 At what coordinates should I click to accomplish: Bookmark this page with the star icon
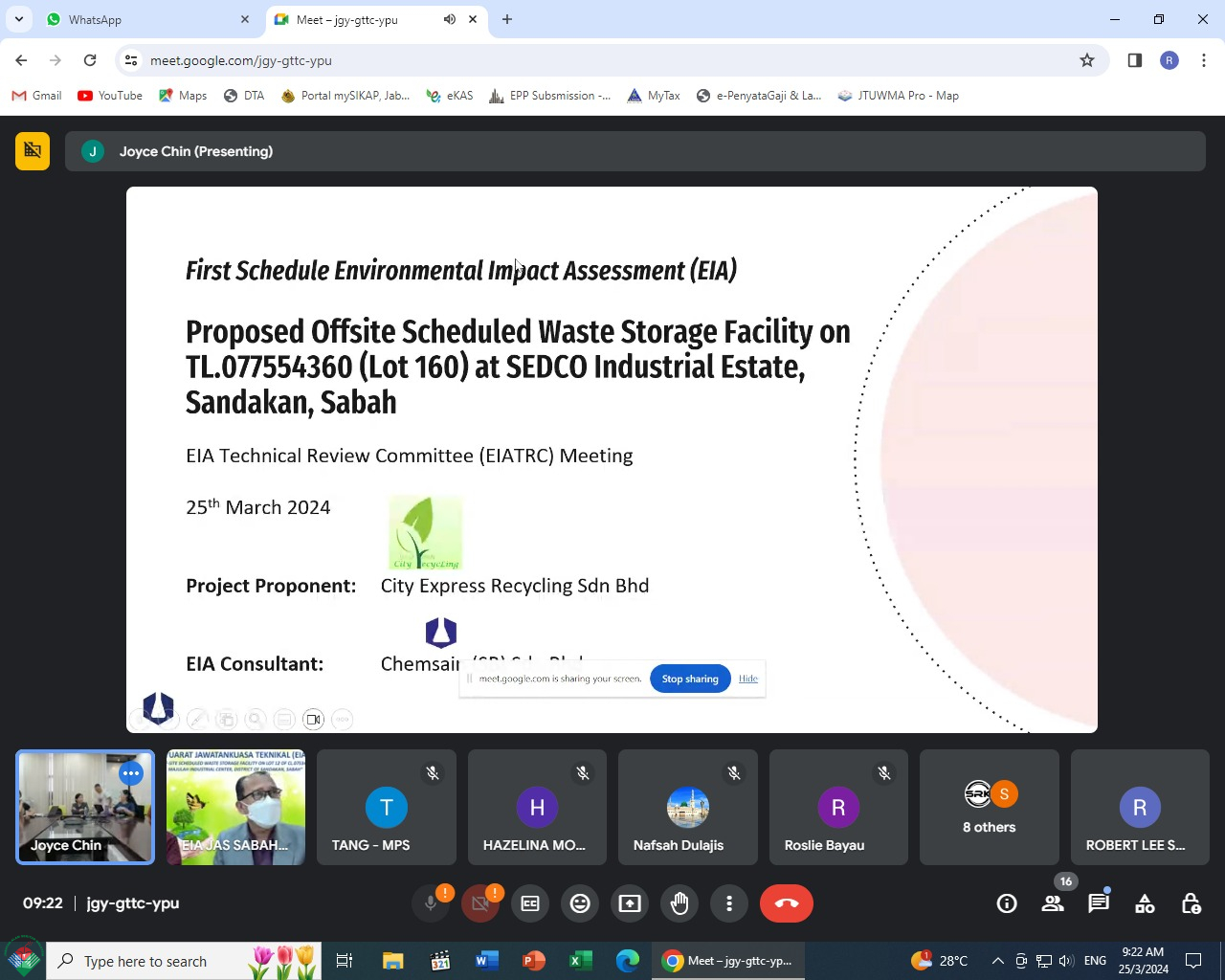pyautogui.click(x=1087, y=60)
